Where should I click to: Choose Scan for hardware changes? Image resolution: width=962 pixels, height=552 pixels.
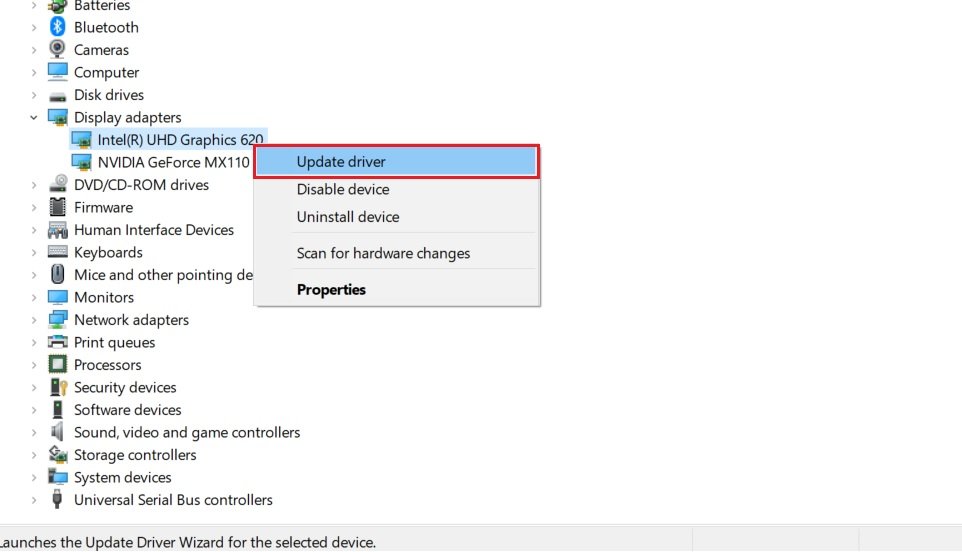[396, 253]
